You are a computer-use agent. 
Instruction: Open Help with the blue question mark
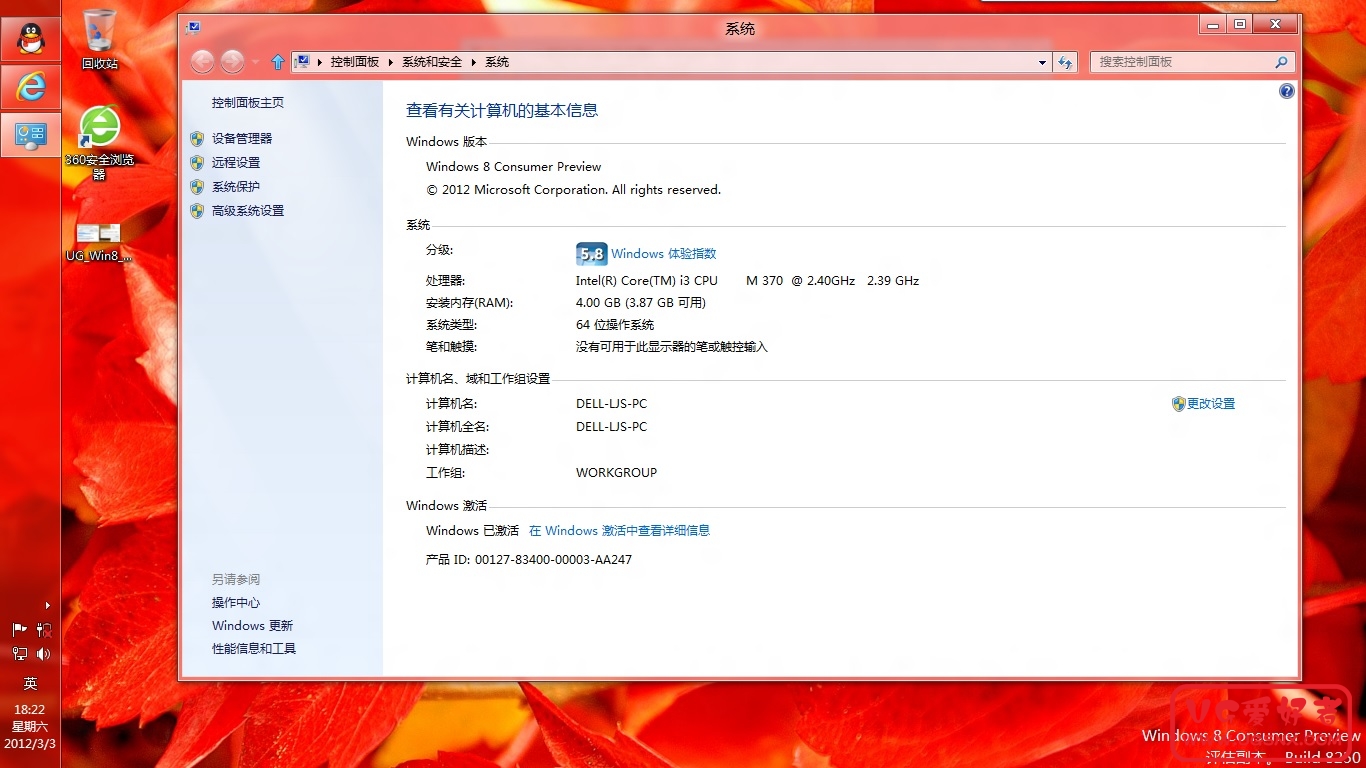click(x=1287, y=91)
